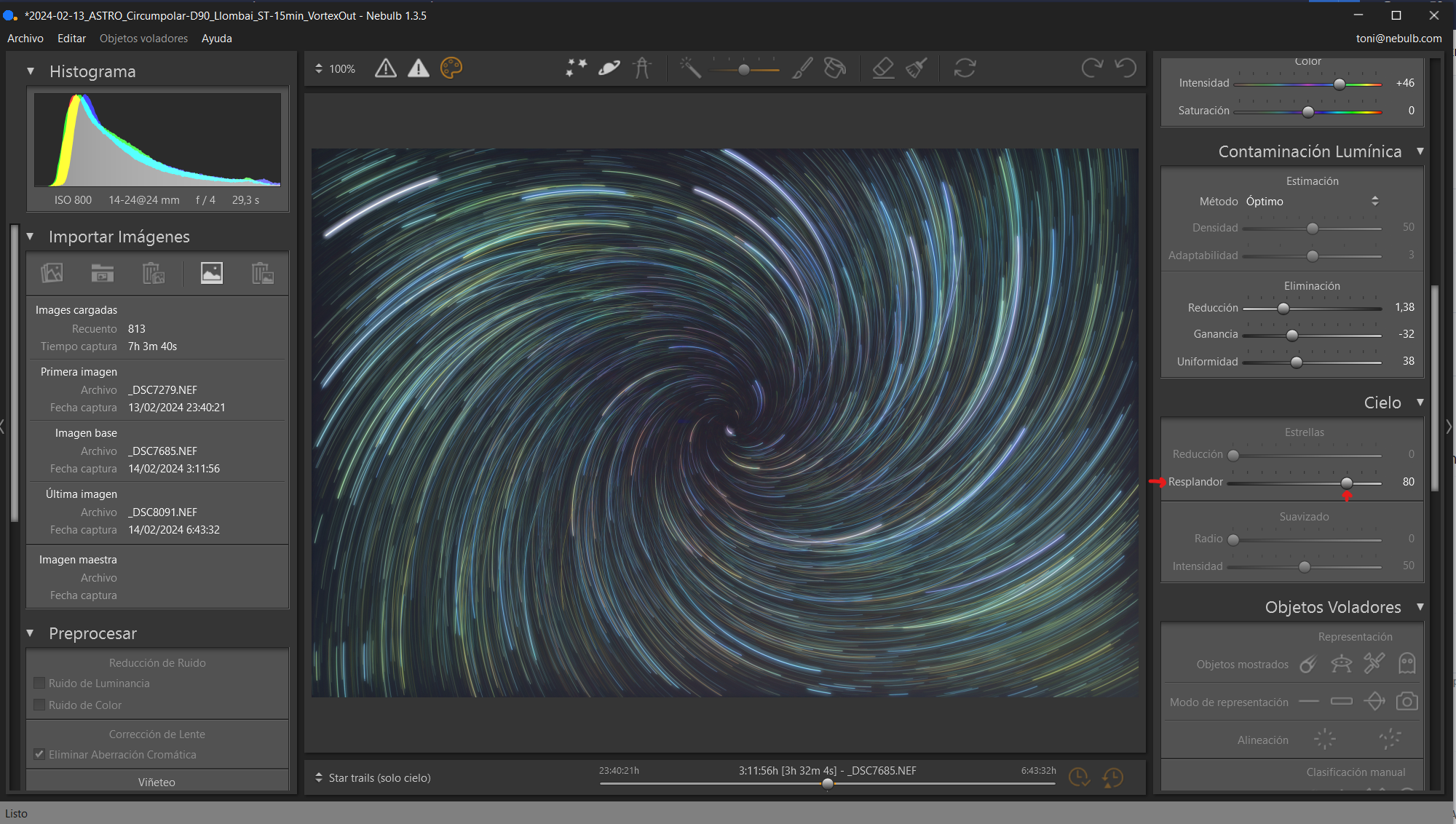Click the refresh arrows icon
Image resolution: width=1456 pixels, height=824 pixels.
point(965,68)
